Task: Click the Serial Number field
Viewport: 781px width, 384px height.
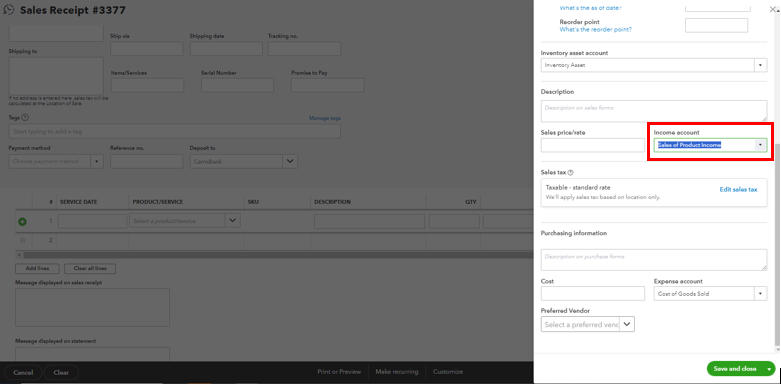Action: 238,85
